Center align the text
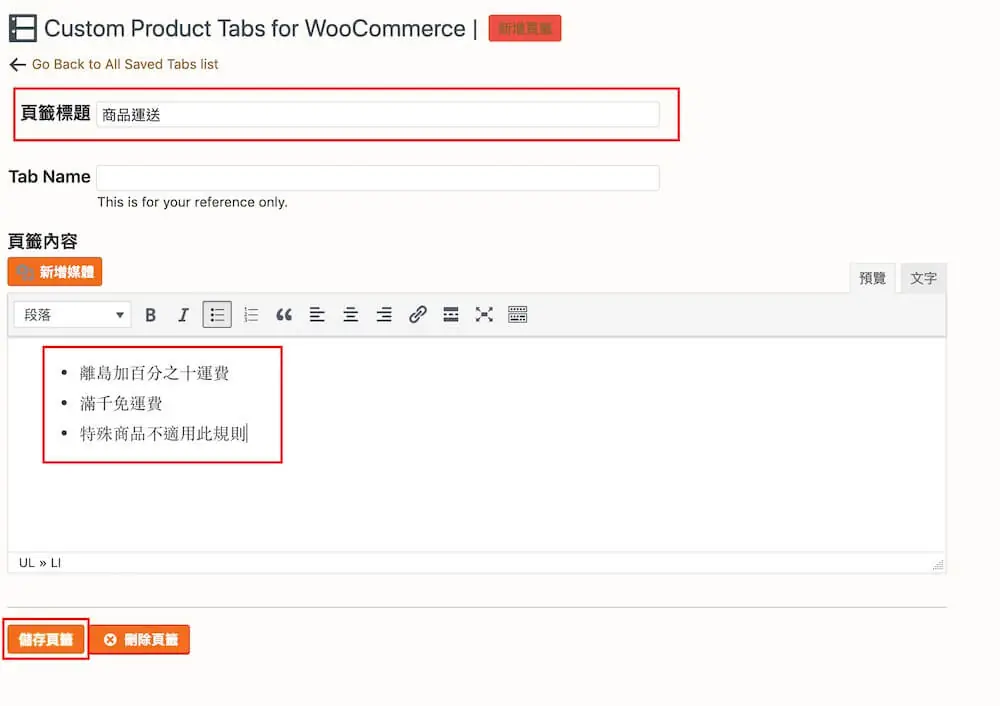 coord(351,315)
